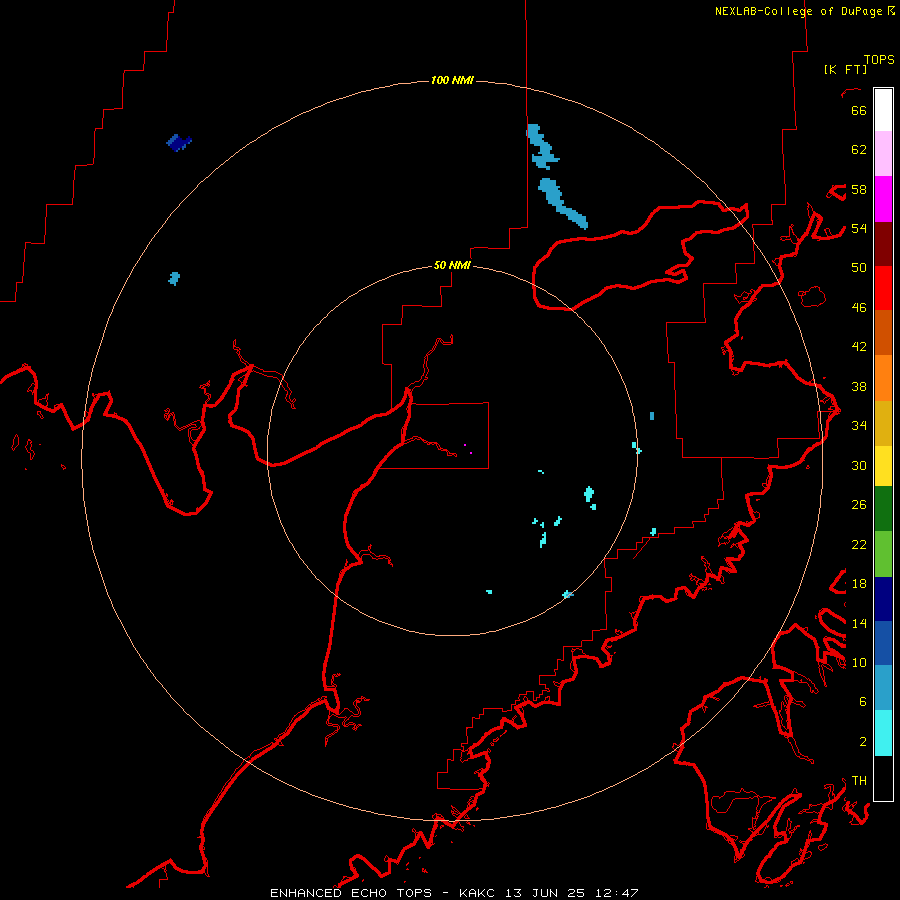
Task: Pick the dark orange legend swatch near 42
Action: (x=883, y=332)
